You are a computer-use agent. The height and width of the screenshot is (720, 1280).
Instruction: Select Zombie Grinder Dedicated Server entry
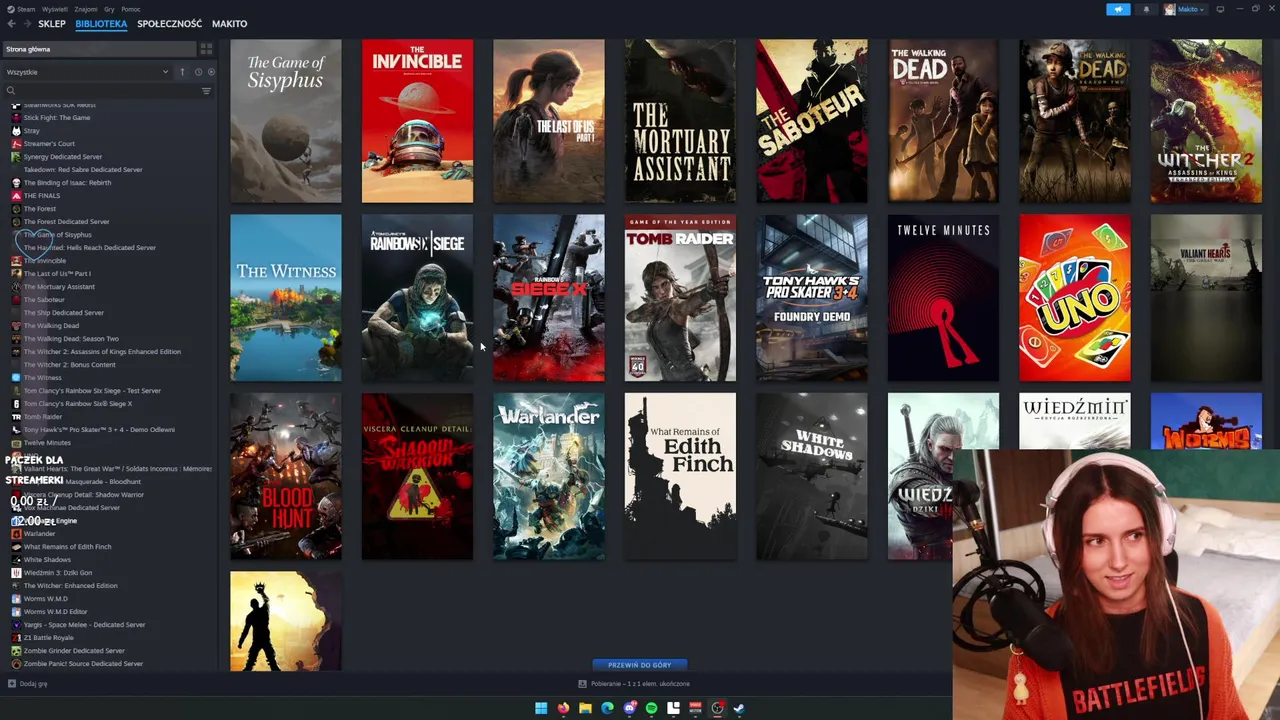coord(73,651)
